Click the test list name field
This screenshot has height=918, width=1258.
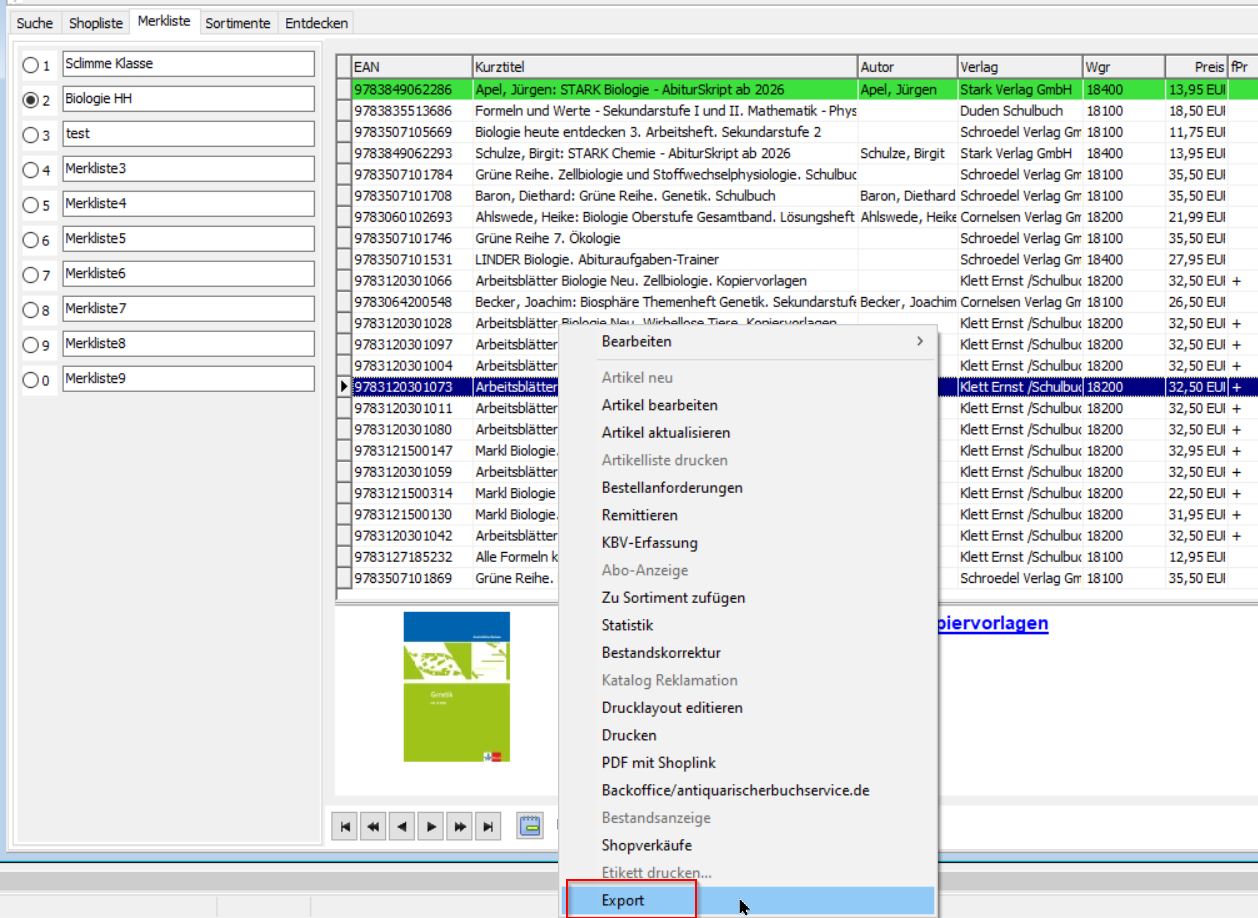tap(188, 134)
